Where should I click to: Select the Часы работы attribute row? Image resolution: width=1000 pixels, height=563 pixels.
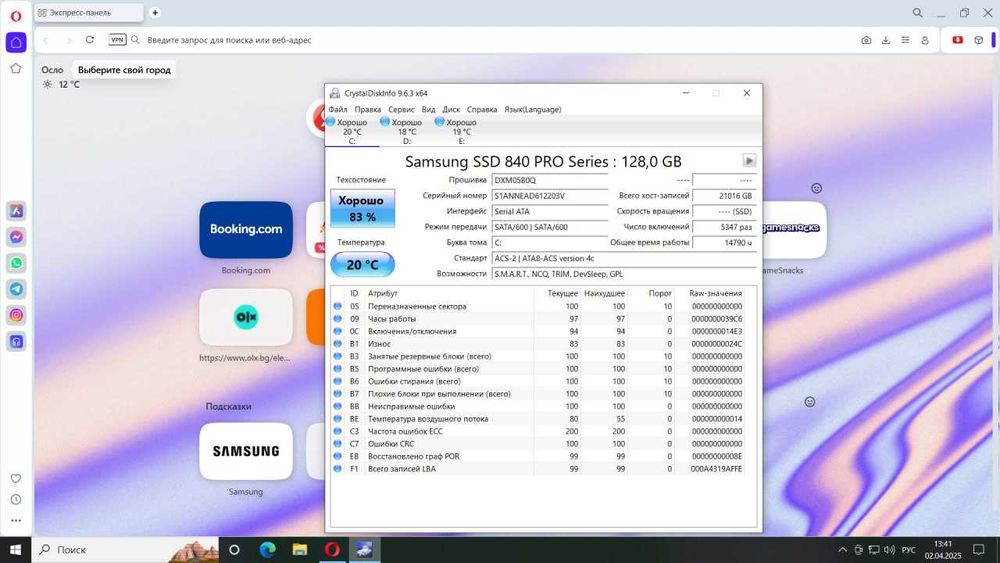tap(539, 319)
